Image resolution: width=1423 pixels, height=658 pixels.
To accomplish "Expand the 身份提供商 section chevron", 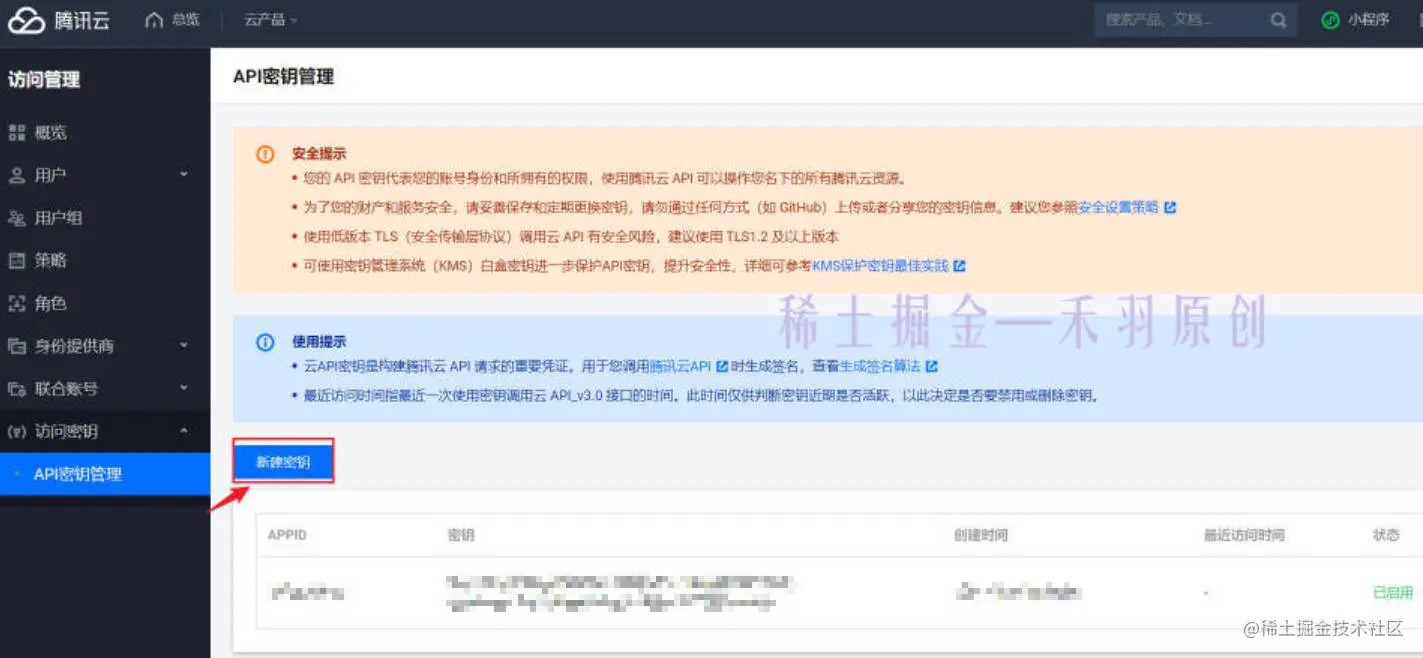I will (184, 345).
